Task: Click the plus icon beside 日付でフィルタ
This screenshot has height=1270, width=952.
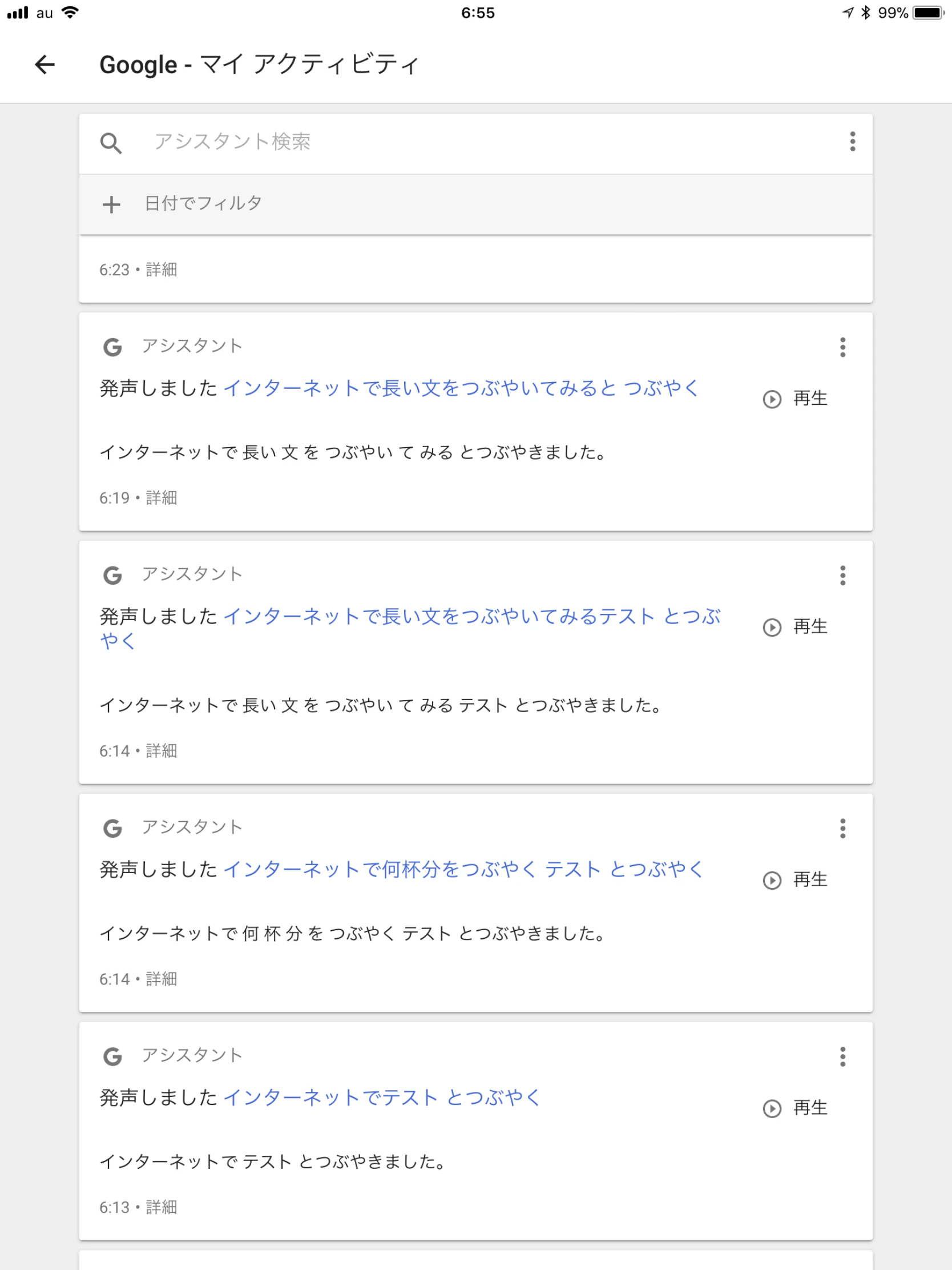Action: pyautogui.click(x=111, y=204)
